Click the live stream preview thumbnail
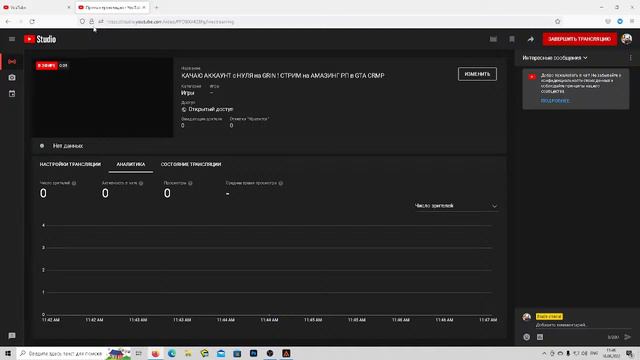 tap(102, 97)
